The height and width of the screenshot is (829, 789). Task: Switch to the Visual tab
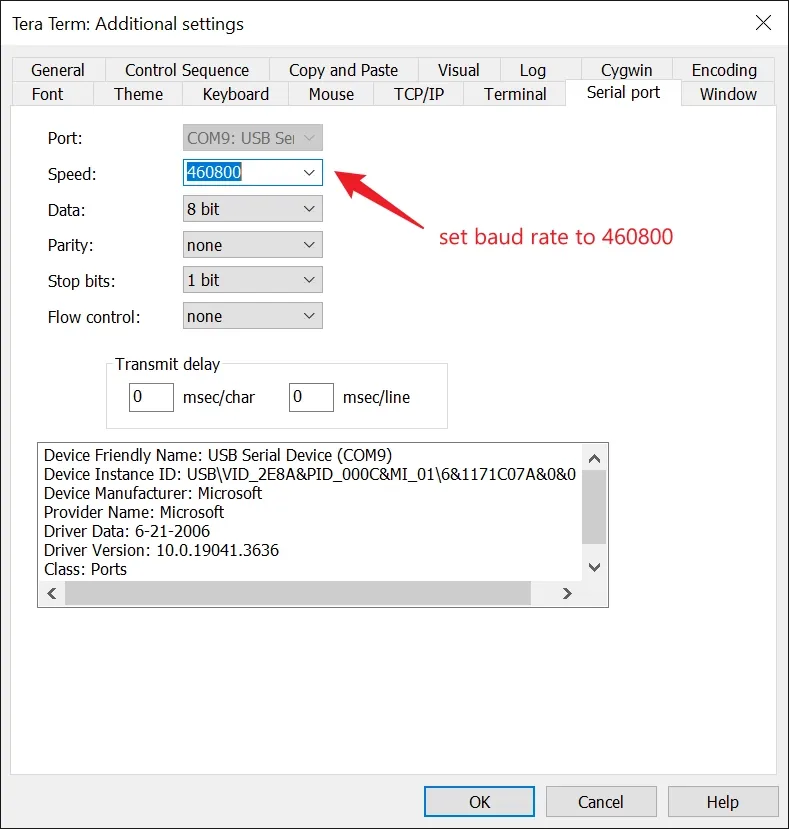pyautogui.click(x=458, y=70)
